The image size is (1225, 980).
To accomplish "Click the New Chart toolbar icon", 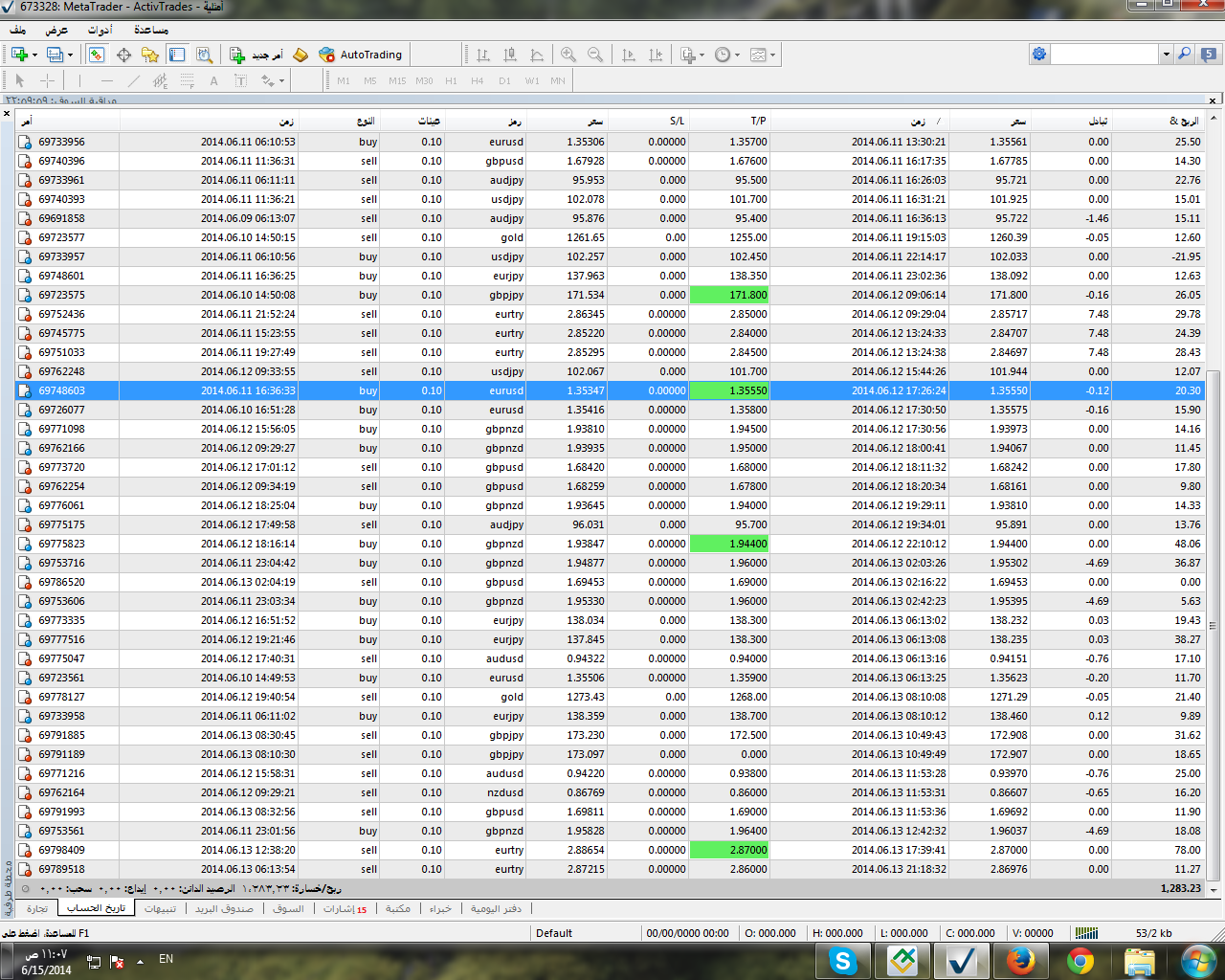I will pyautogui.click(x=19, y=55).
